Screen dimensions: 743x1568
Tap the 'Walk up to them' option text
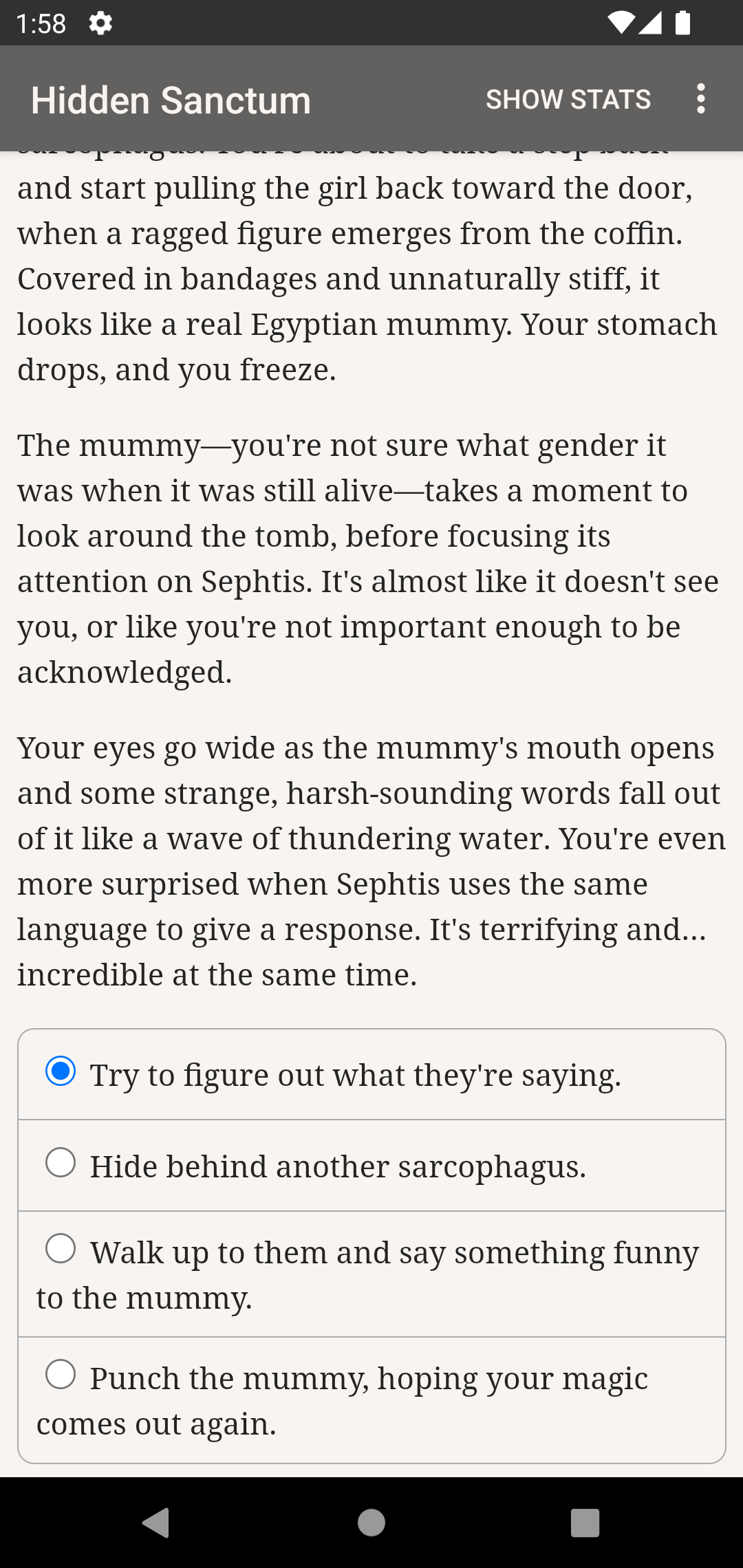click(x=394, y=1253)
